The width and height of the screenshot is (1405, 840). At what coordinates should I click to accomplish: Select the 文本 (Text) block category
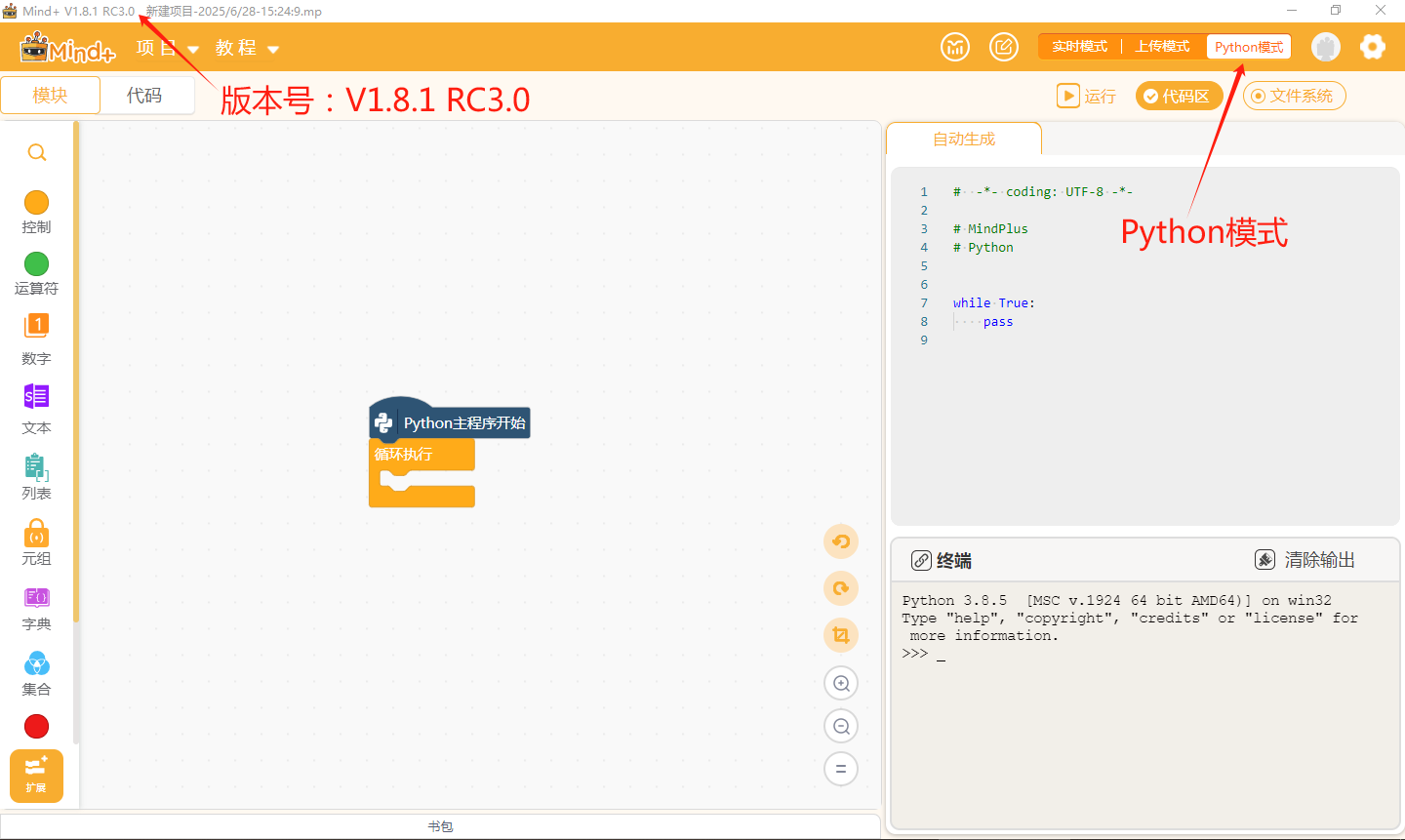coord(36,409)
